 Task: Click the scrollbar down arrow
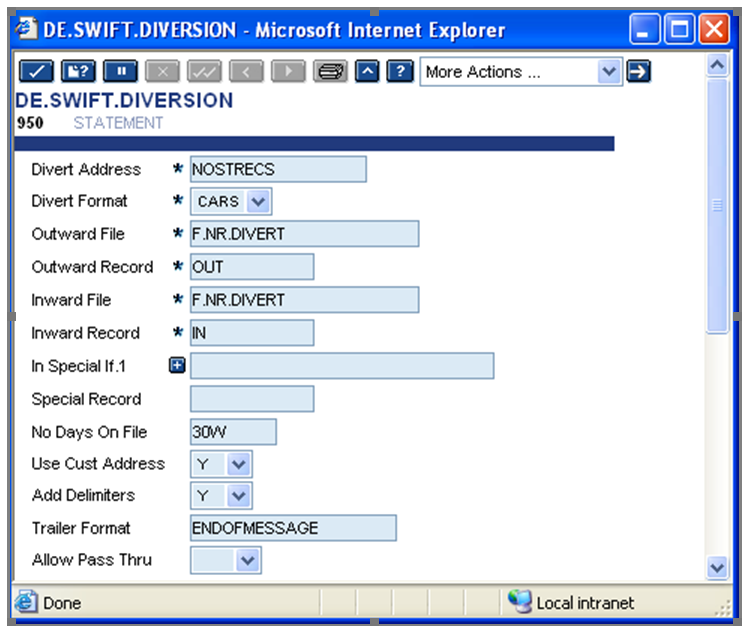(717, 568)
